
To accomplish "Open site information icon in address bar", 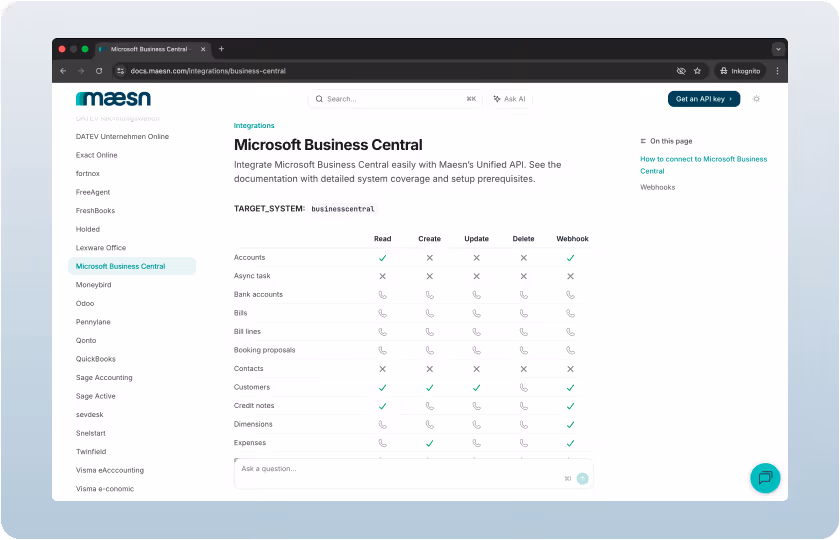I will 121,71.
